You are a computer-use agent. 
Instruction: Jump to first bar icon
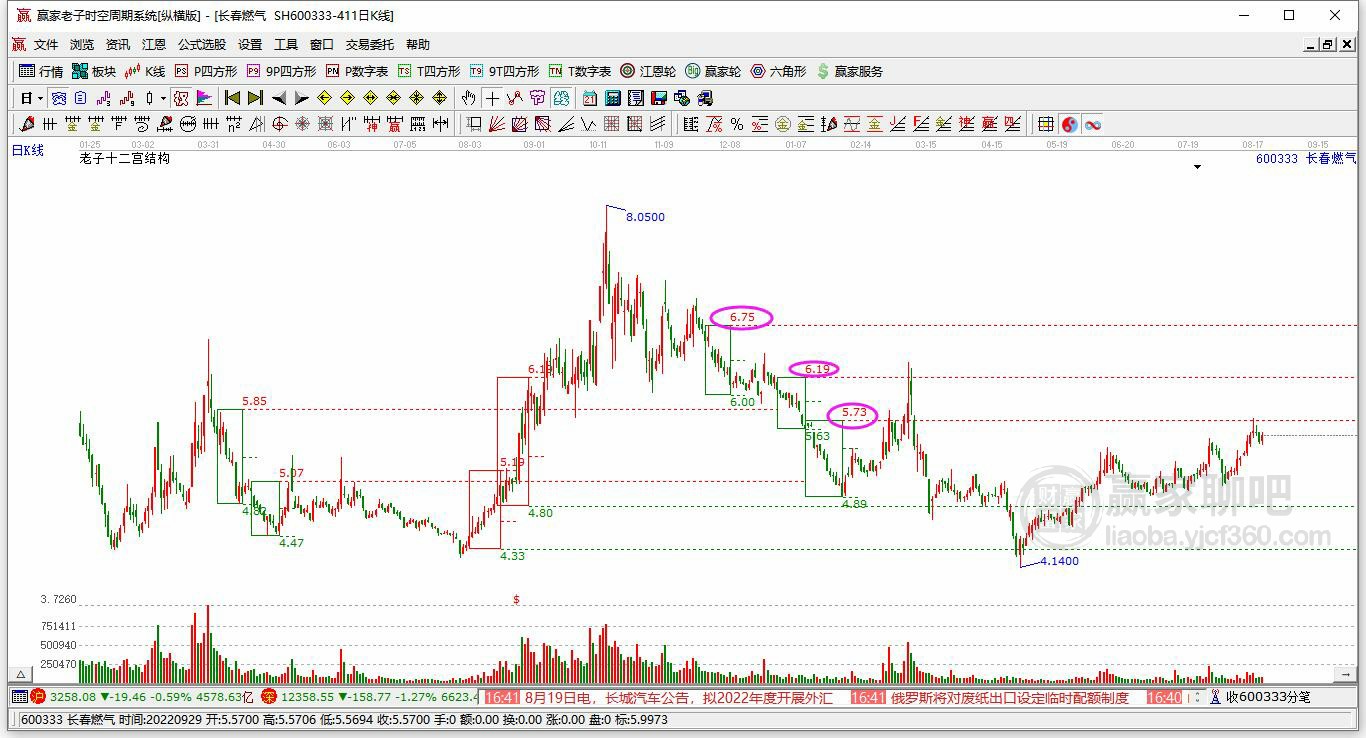232,98
